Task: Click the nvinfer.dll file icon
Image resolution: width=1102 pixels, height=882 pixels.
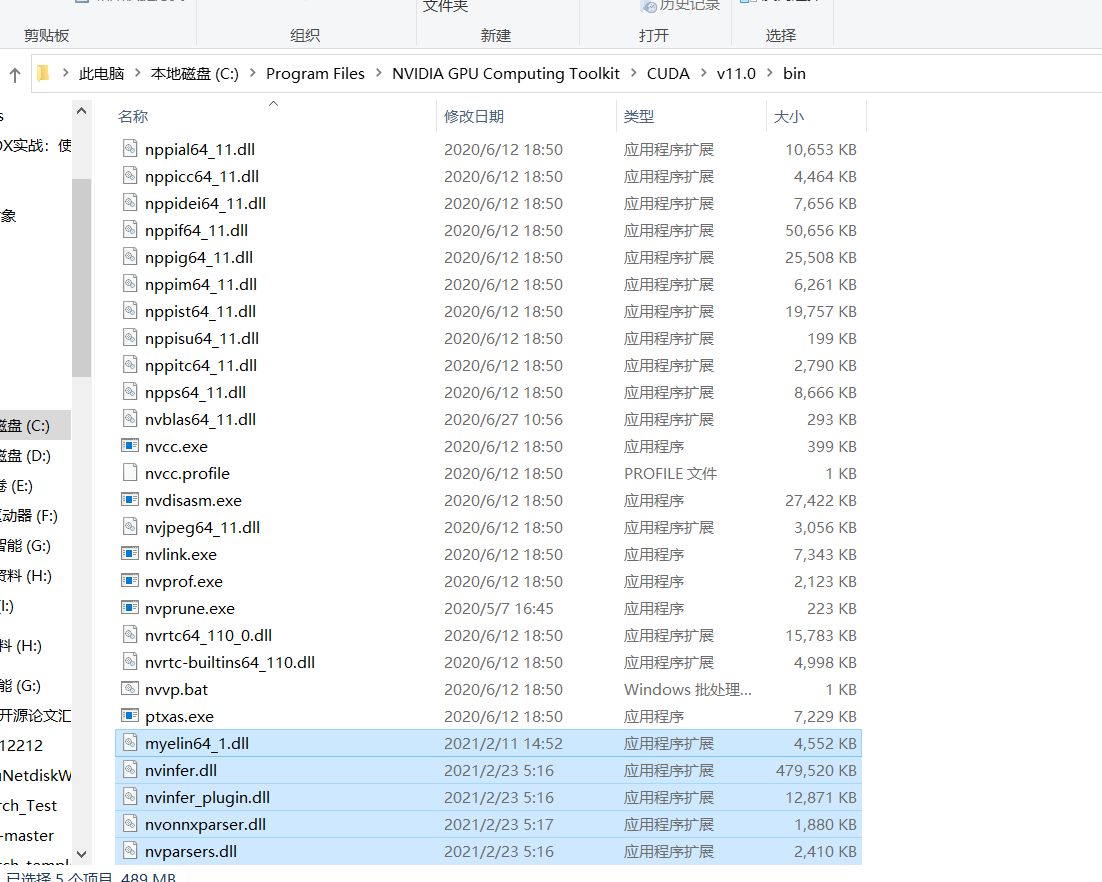Action: point(130,770)
